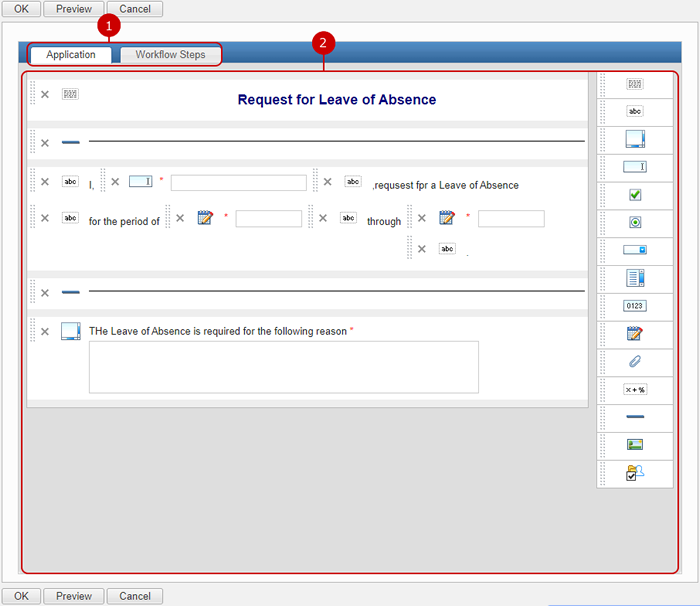Screen dimensions: 700x606
Task: Add a list box element from the palette
Action: tap(635, 278)
